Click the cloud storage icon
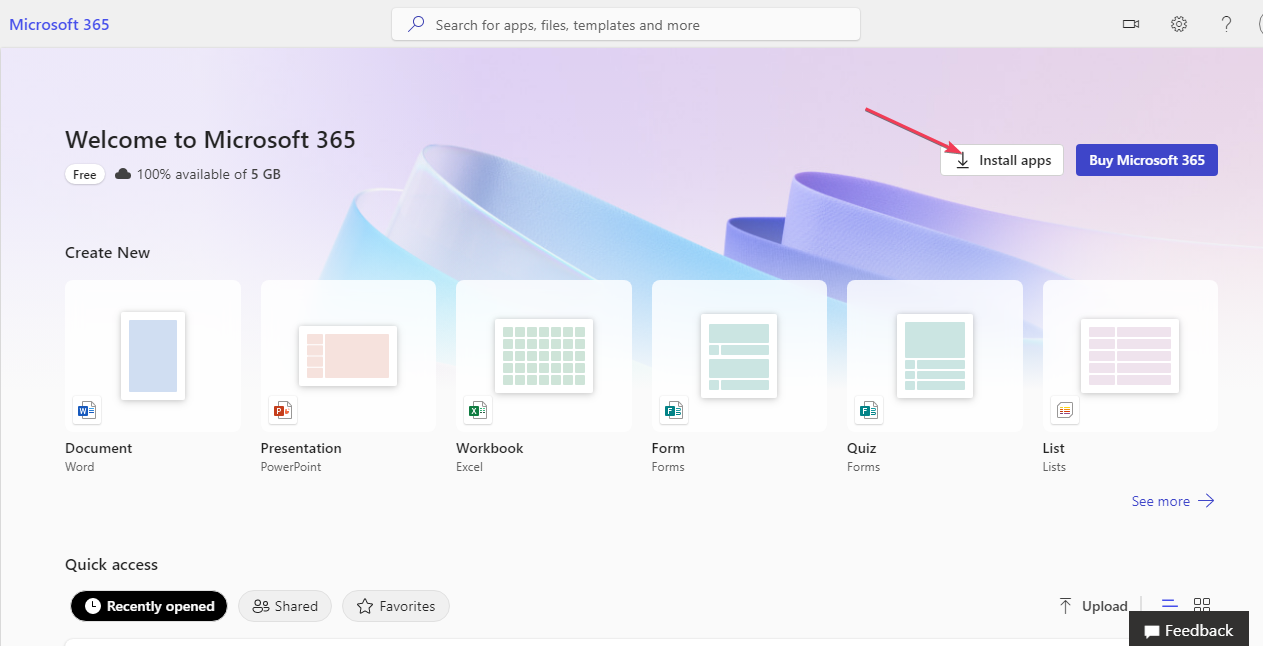 point(123,174)
